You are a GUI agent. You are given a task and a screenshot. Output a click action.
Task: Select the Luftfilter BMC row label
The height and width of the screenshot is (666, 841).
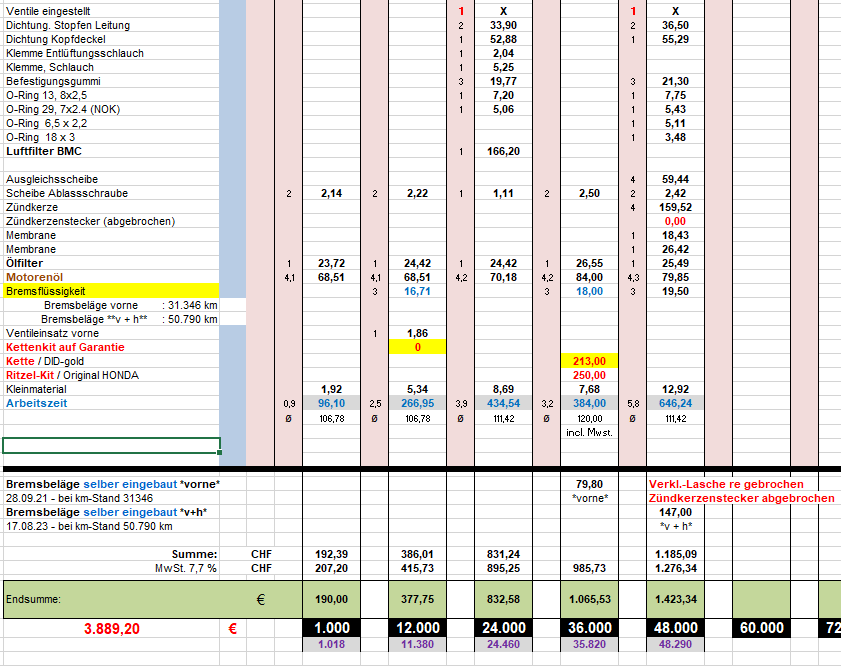44,151
